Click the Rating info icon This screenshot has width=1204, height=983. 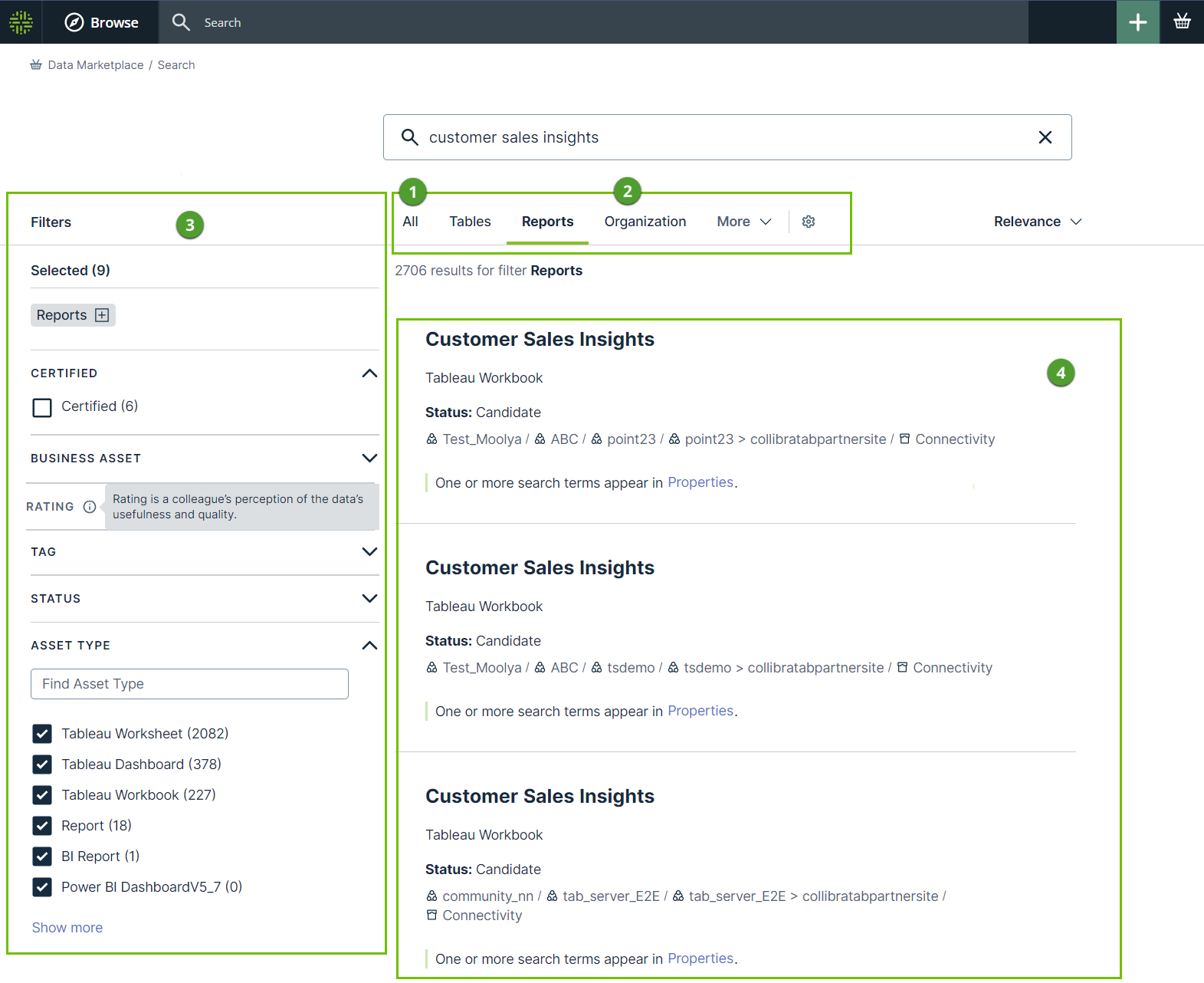[x=90, y=507]
